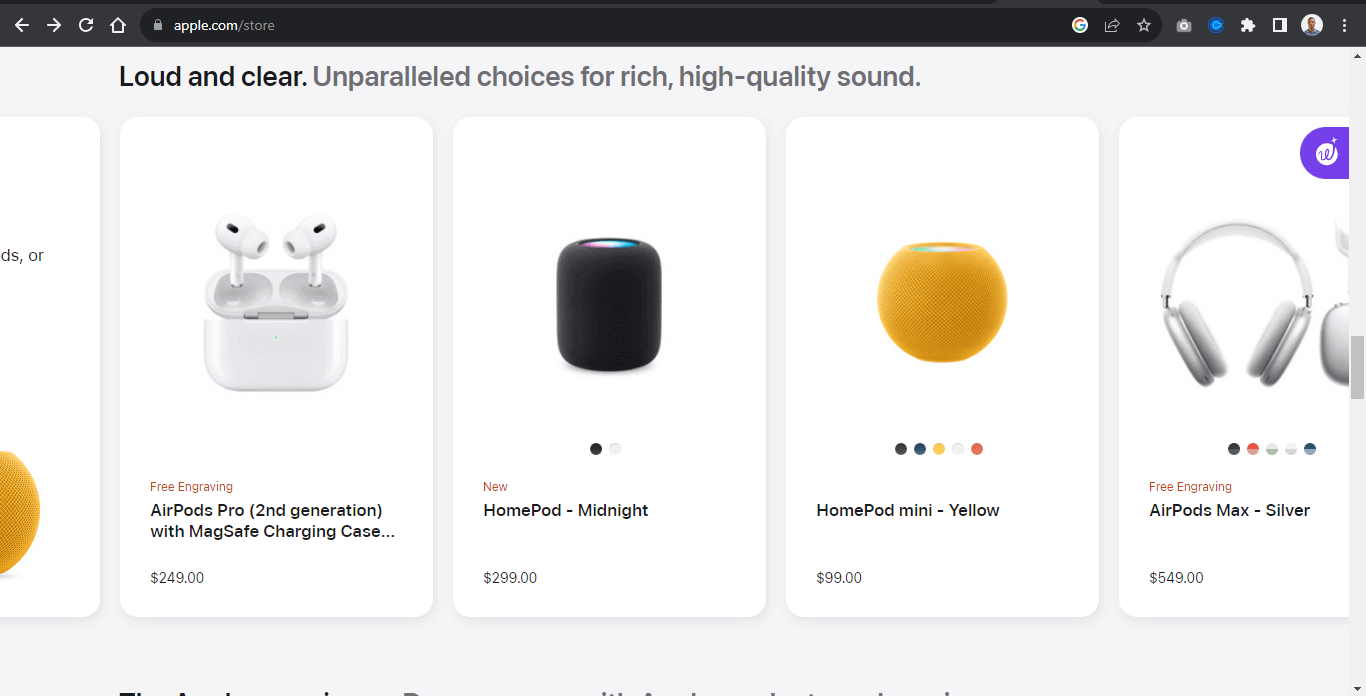Open the Chrome three-dot menu
The width and height of the screenshot is (1366, 696).
pos(1345,25)
